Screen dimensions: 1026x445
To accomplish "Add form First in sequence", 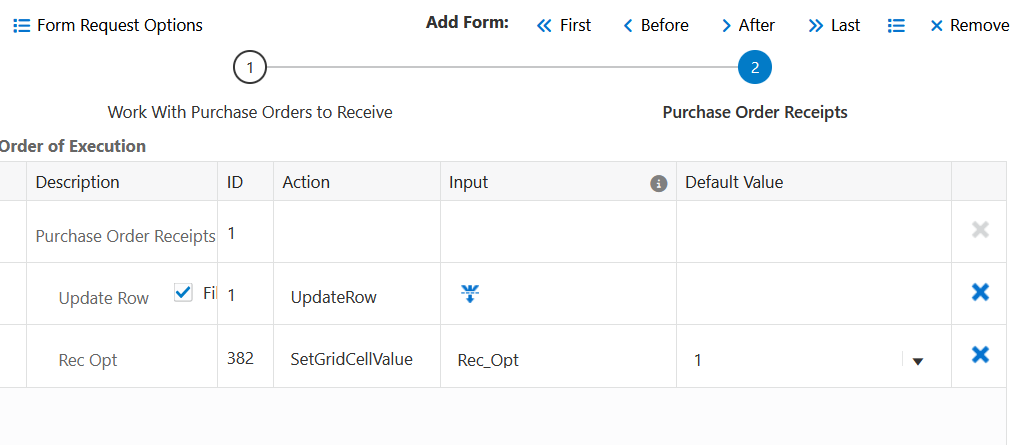I will point(564,26).
